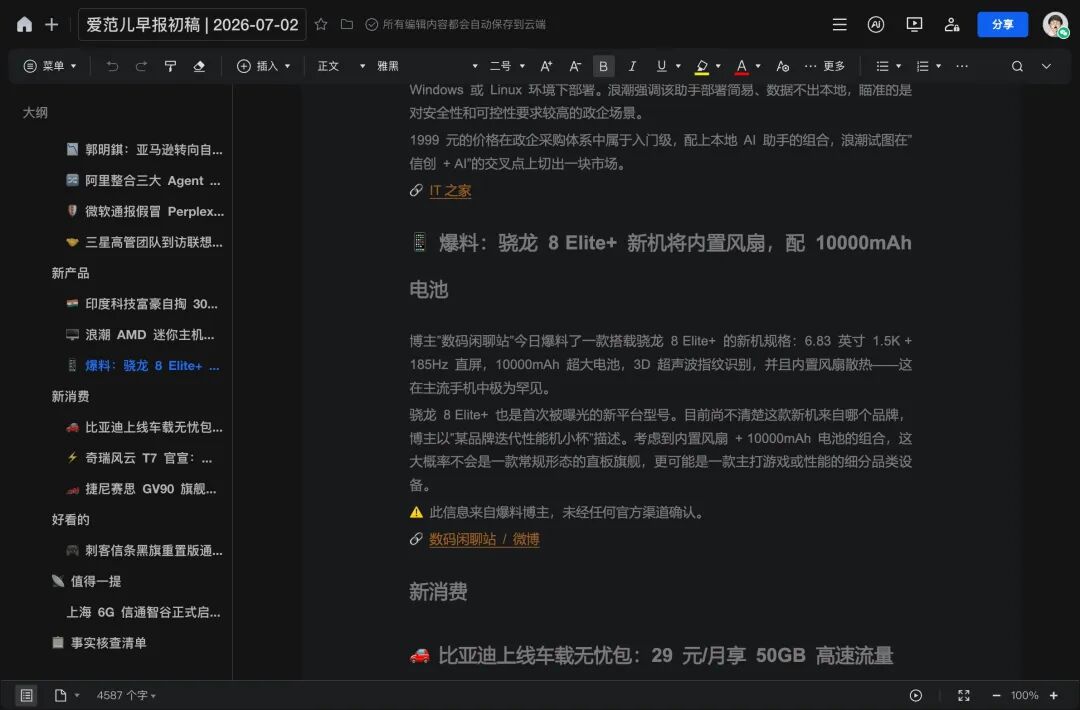Screen dimensions: 1080x710
Task: Decrease the font size
Action: (575, 66)
